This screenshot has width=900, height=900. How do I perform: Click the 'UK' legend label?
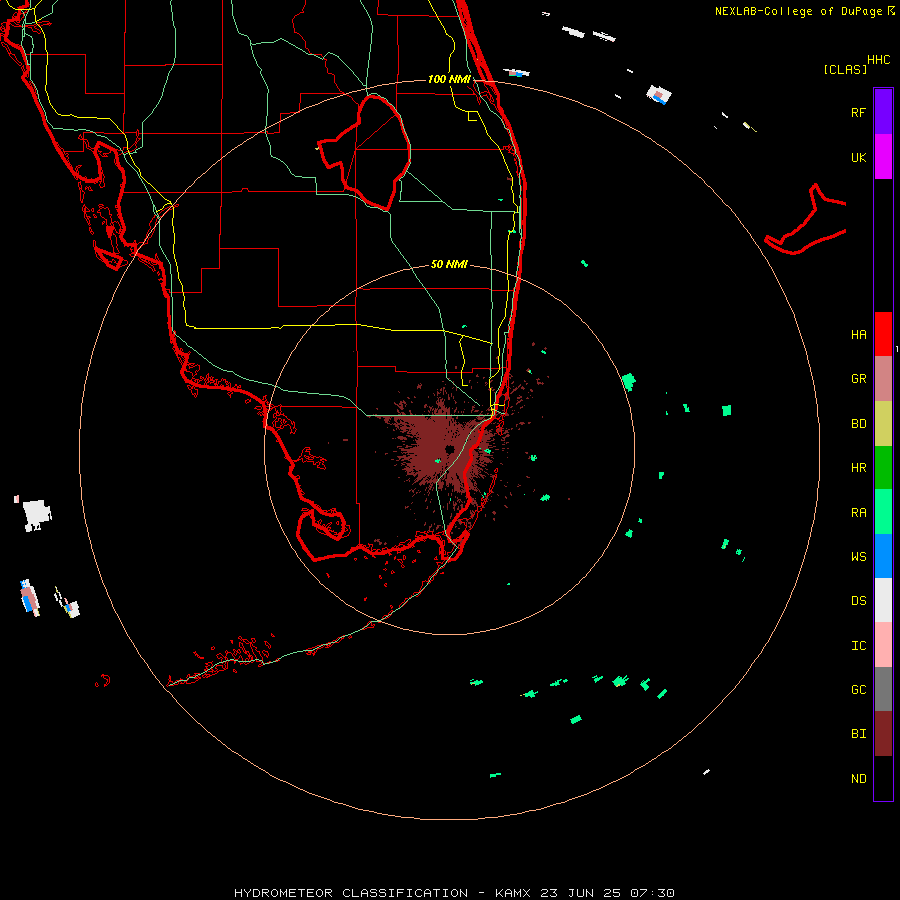(858, 157)
